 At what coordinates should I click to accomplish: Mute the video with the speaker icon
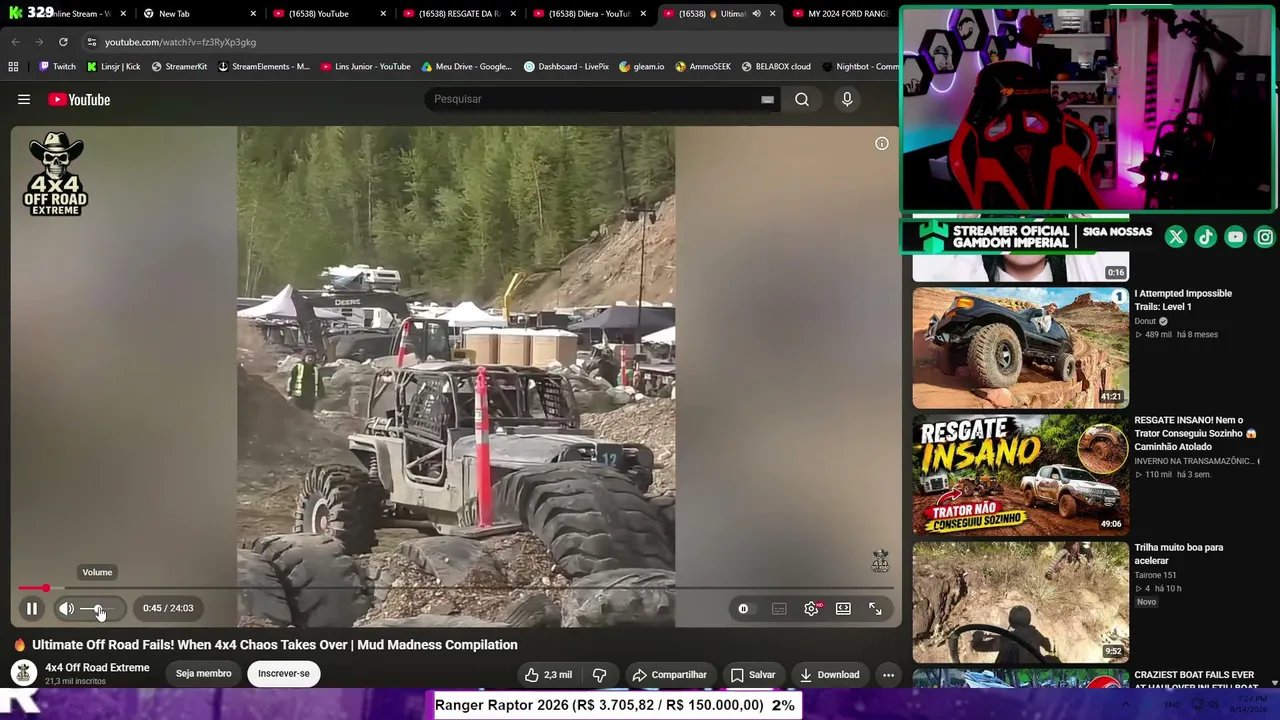pyautogui.click(x=66, y=608)
